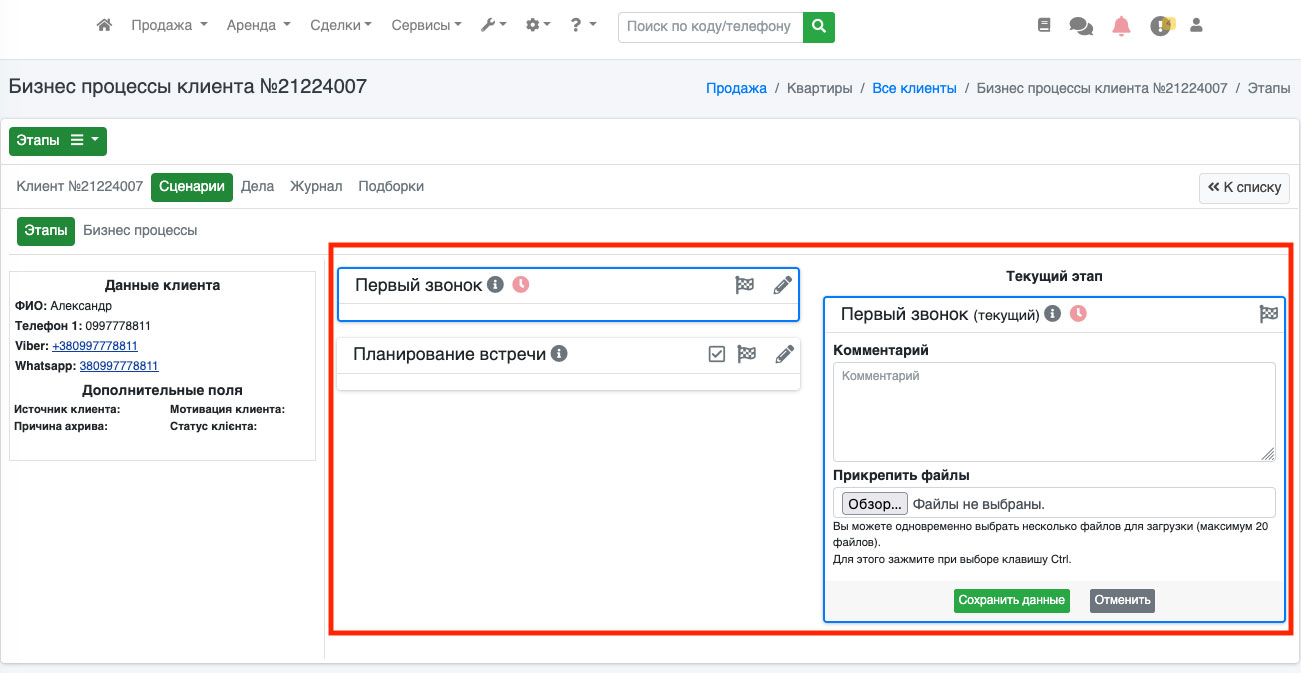This screenshot has height=673, width=1301.
Task: Click the phone number 0997778811
Action: [x=117, y=326]
